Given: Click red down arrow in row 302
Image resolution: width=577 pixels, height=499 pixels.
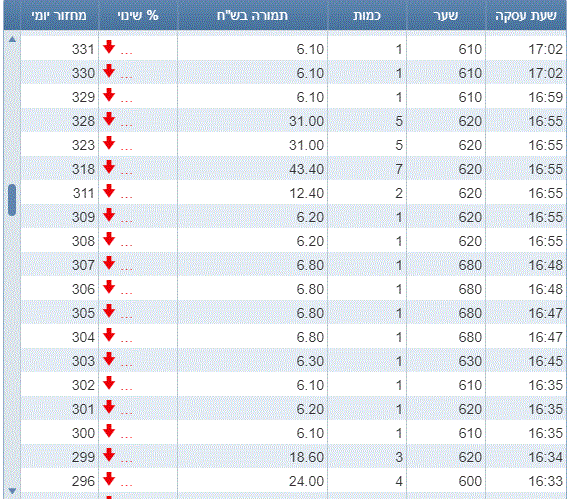Looking at the screenshot, I should point(109,383).
